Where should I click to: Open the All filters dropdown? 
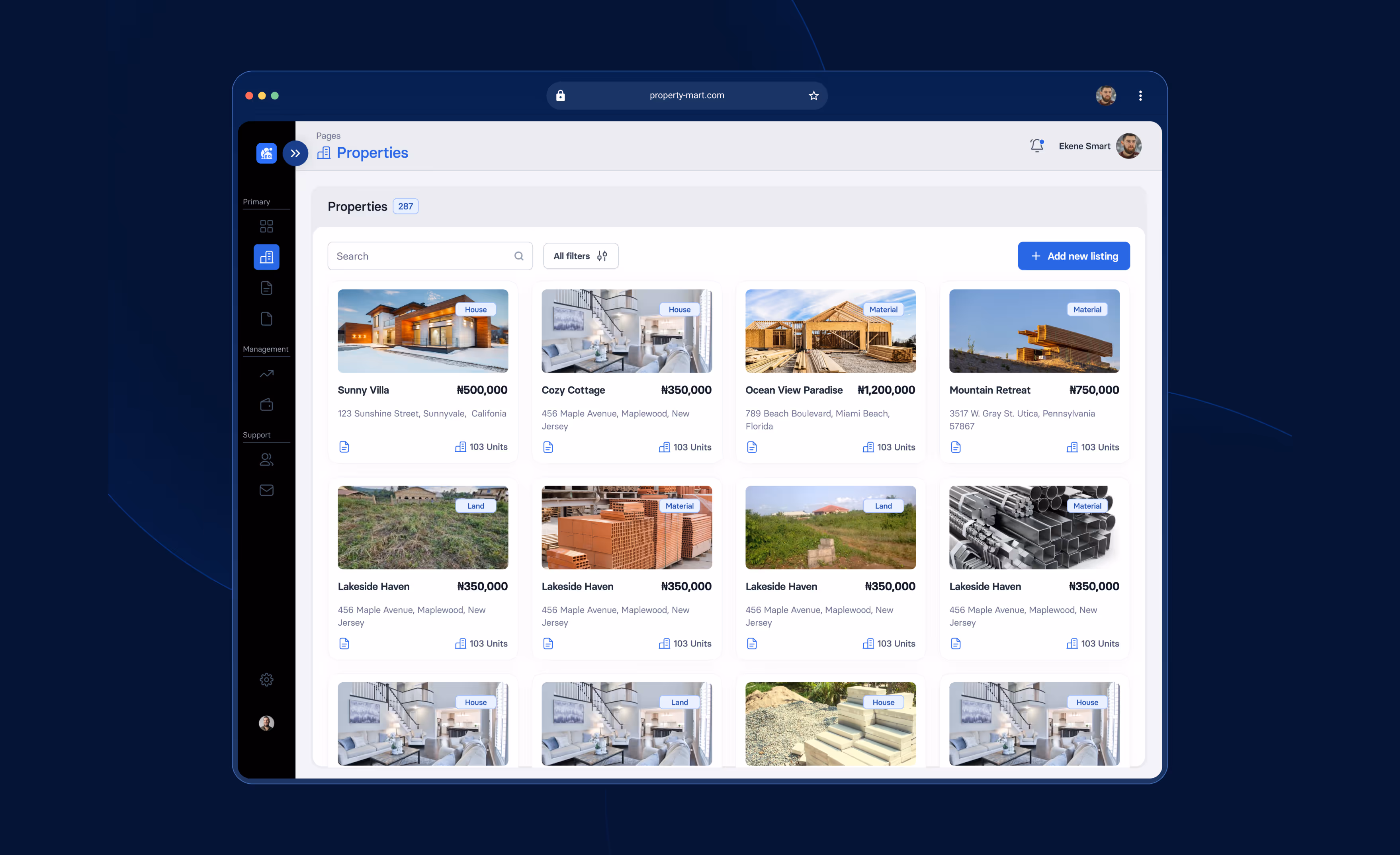click(580, 256)
